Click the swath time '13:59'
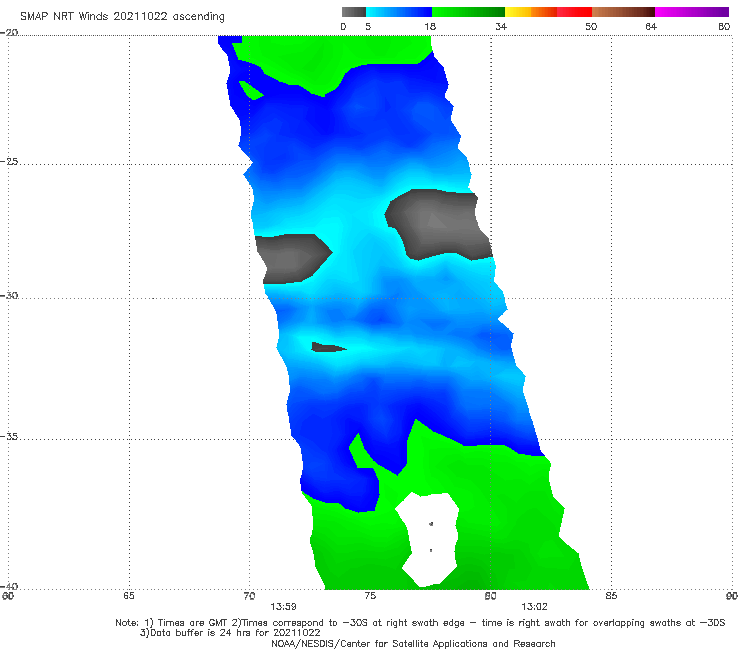740x650 pixels. [283, 607]
